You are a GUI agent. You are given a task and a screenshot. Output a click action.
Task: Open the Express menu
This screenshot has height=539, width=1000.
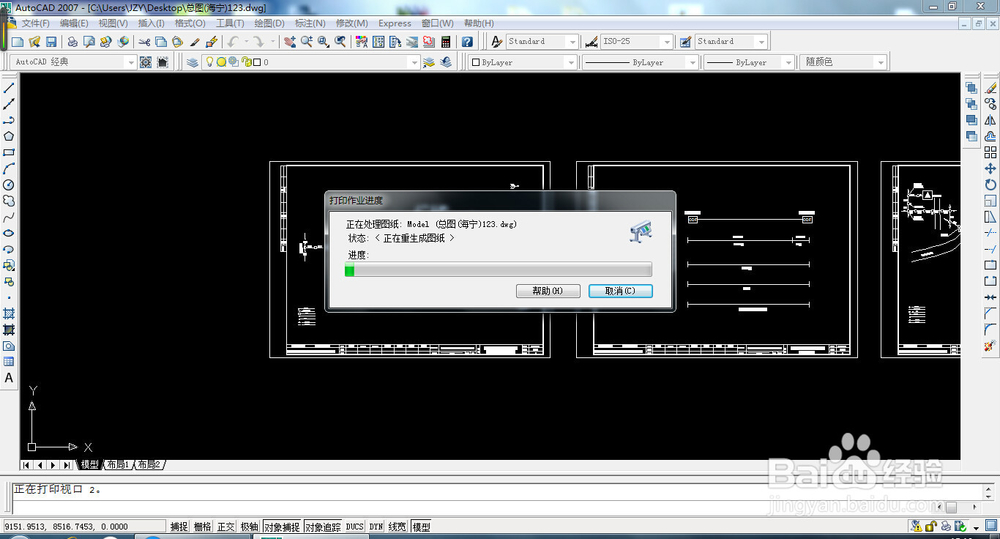click(395, 23)
